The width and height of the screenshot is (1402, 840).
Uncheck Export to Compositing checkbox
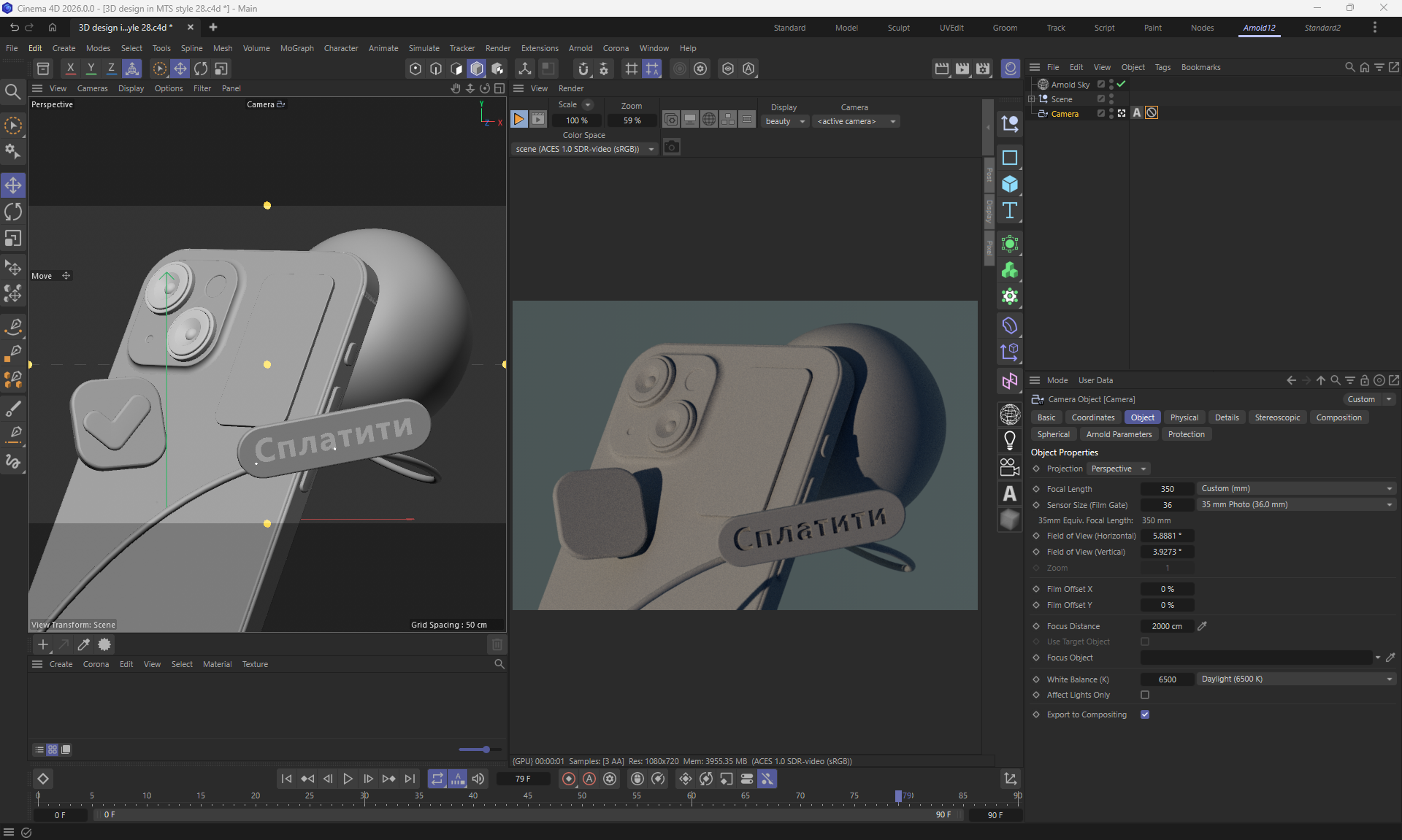(1145, 714)
